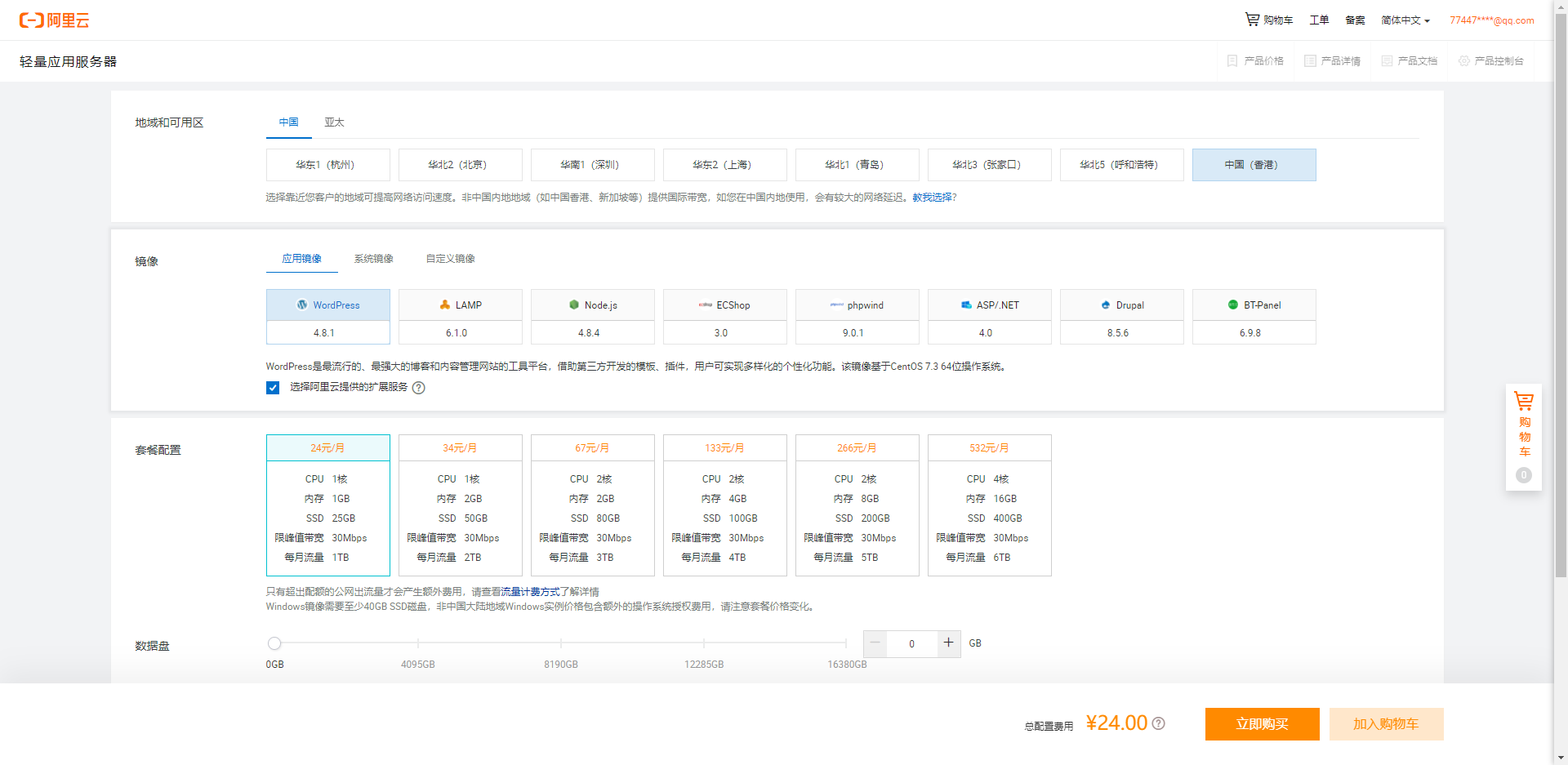The height and width of the screenshot is (765, 1568).
Task: Open the shopping cart icon in header
Action: [x=1252, y=19]
